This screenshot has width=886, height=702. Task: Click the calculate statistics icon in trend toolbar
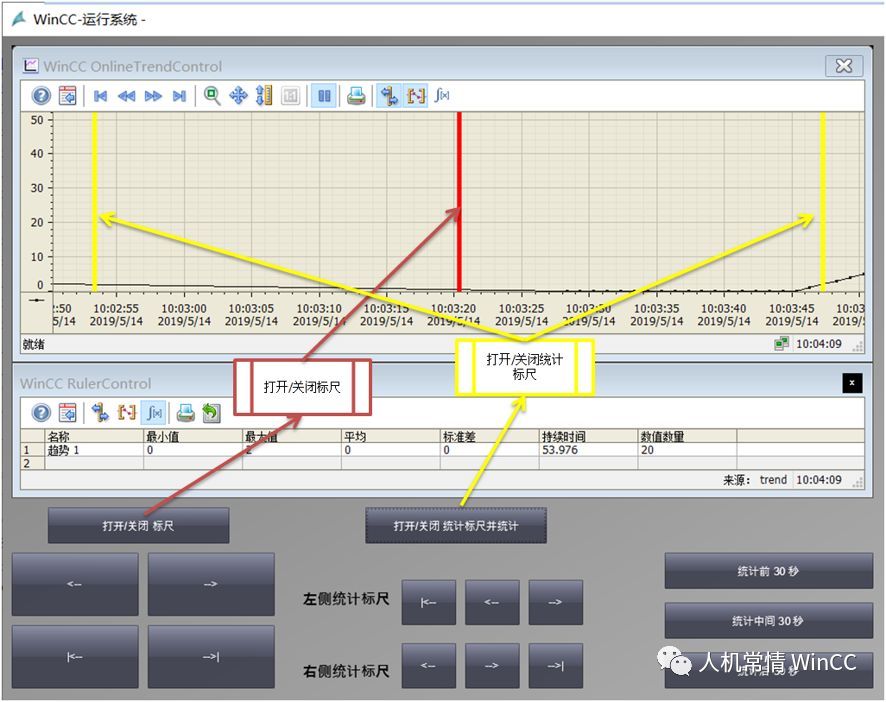click(x=442, y=96)
